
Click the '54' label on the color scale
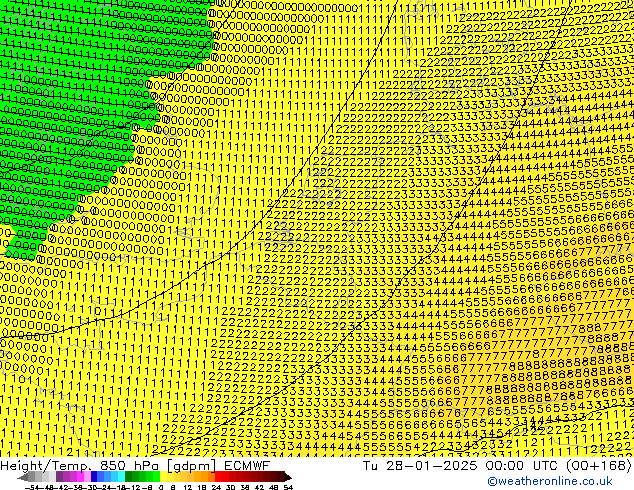click(288, 487)
